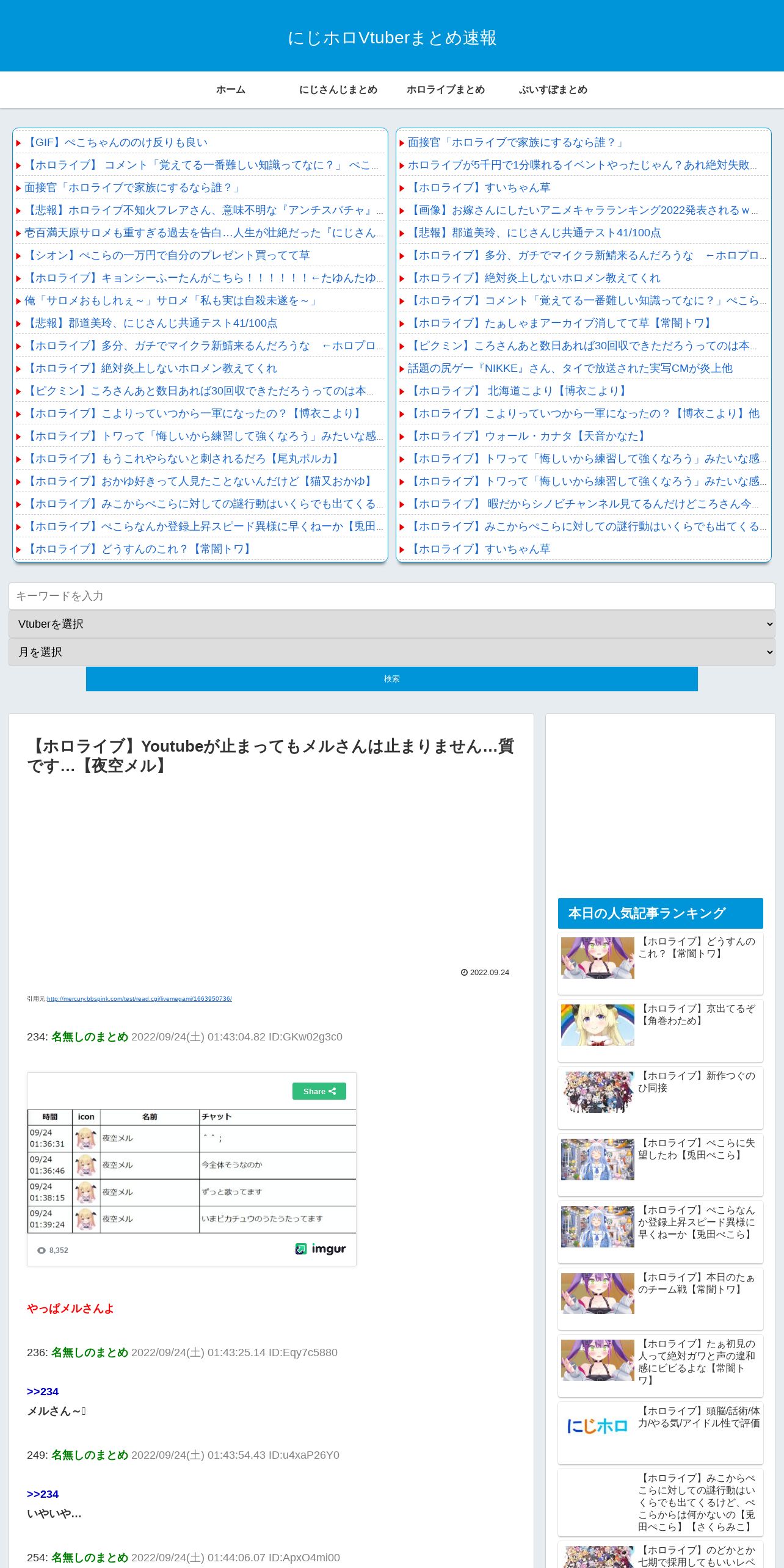784x1568 pixels.
Task: Open お嫁さんにしたいアニメキャラランキング2022 link
Action: click(x=583, y=210)
